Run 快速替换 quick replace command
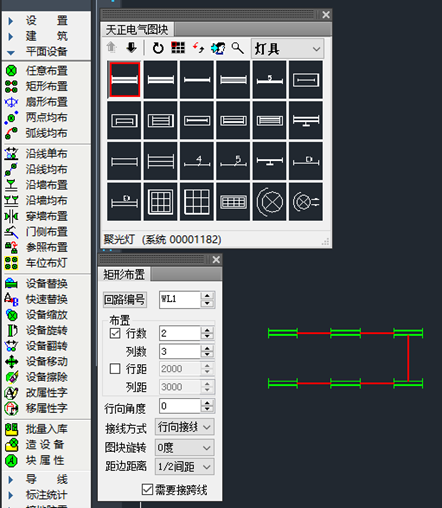Image resolution: width=442 pixels, height=508 pixels. pyautogui.click(x=37, y=299)
